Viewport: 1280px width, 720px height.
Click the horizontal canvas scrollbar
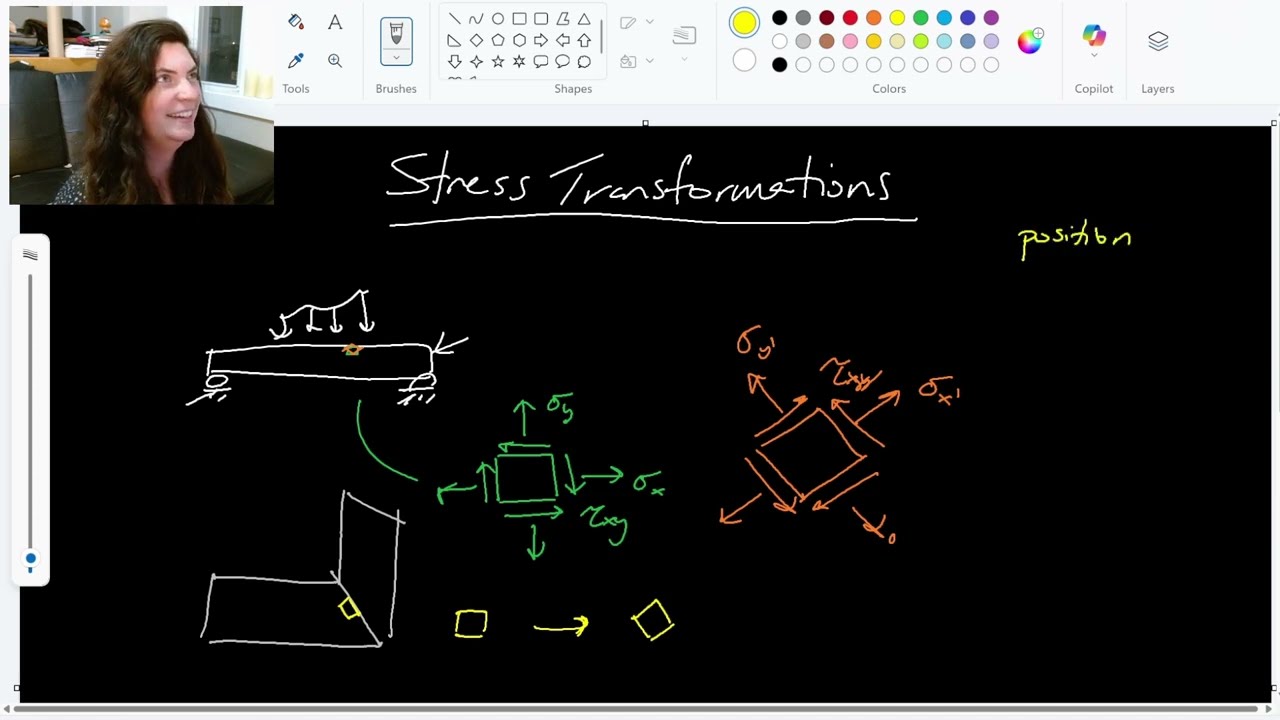pyautogui.click(x=634, y=709)
